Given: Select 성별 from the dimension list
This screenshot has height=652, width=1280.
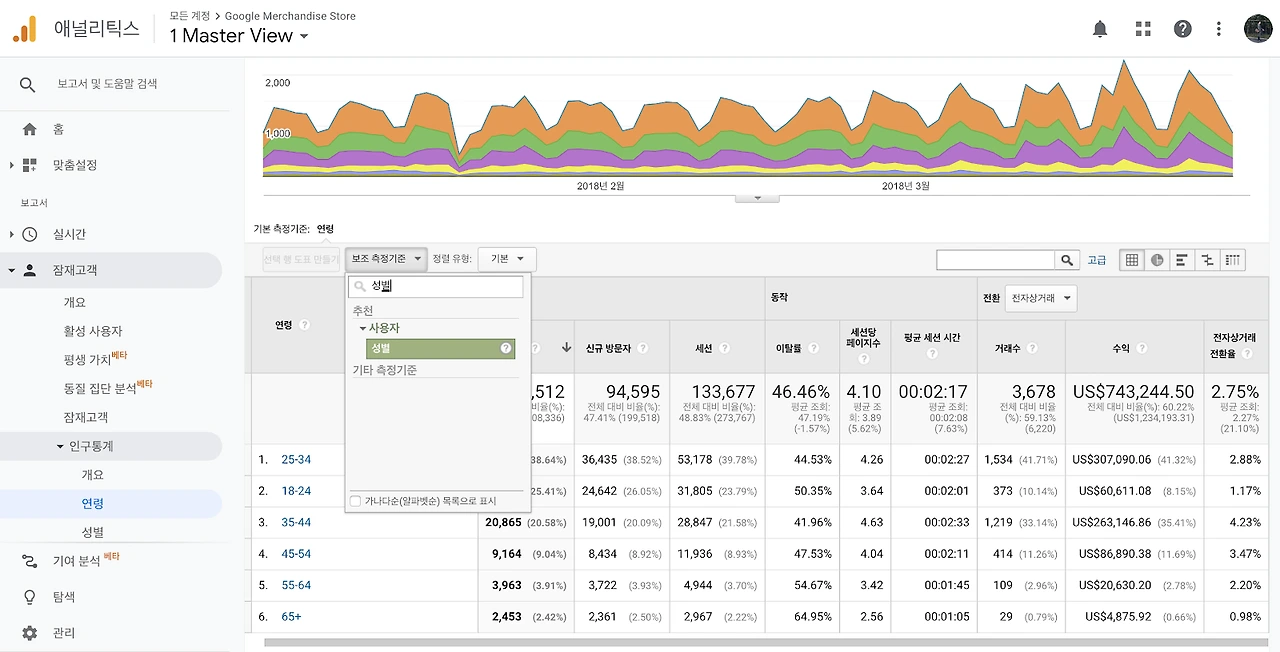Looking at the screenshot, I should (440, 348).
